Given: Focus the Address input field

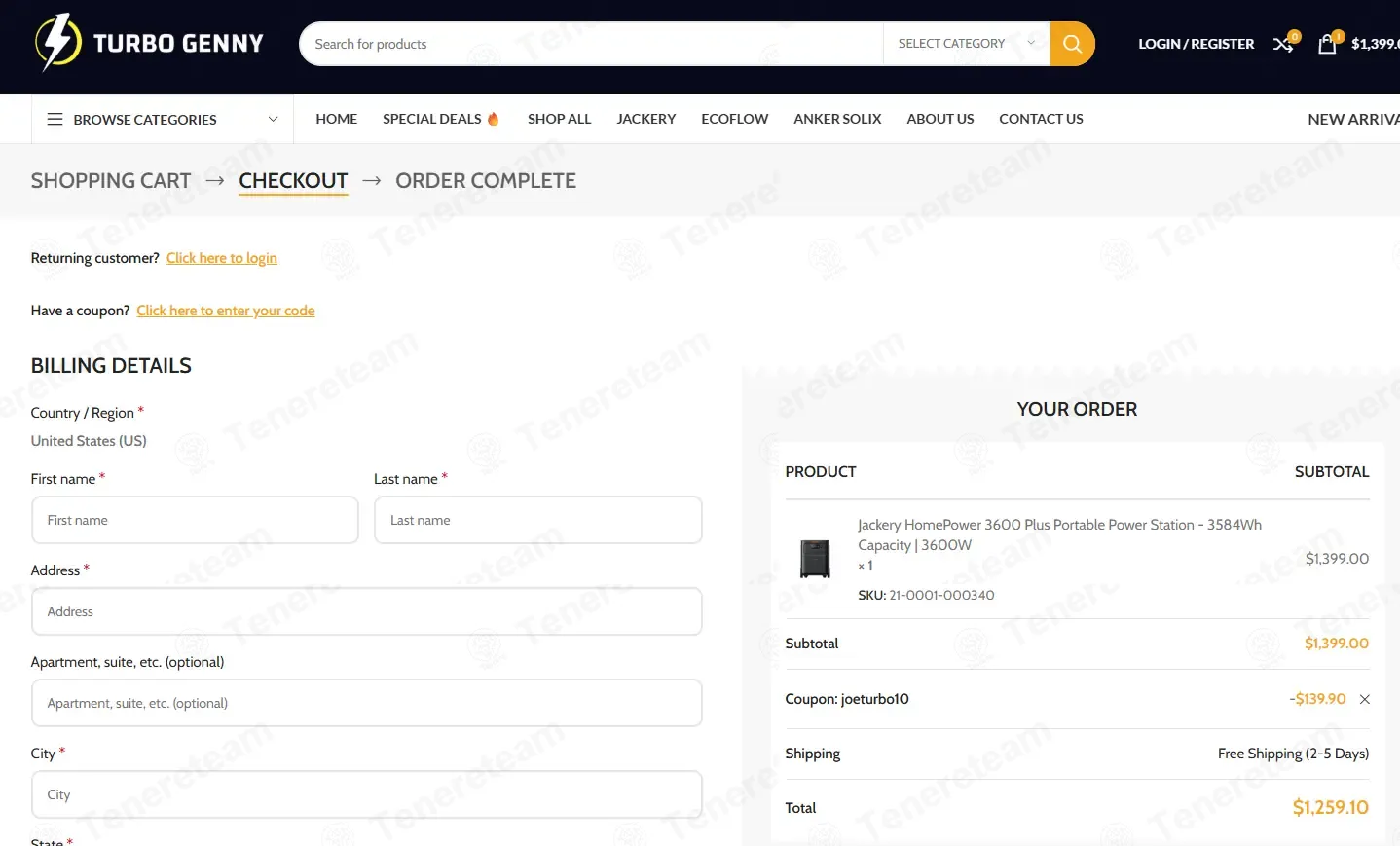Looking at the screenshot, I should point(367,611).
